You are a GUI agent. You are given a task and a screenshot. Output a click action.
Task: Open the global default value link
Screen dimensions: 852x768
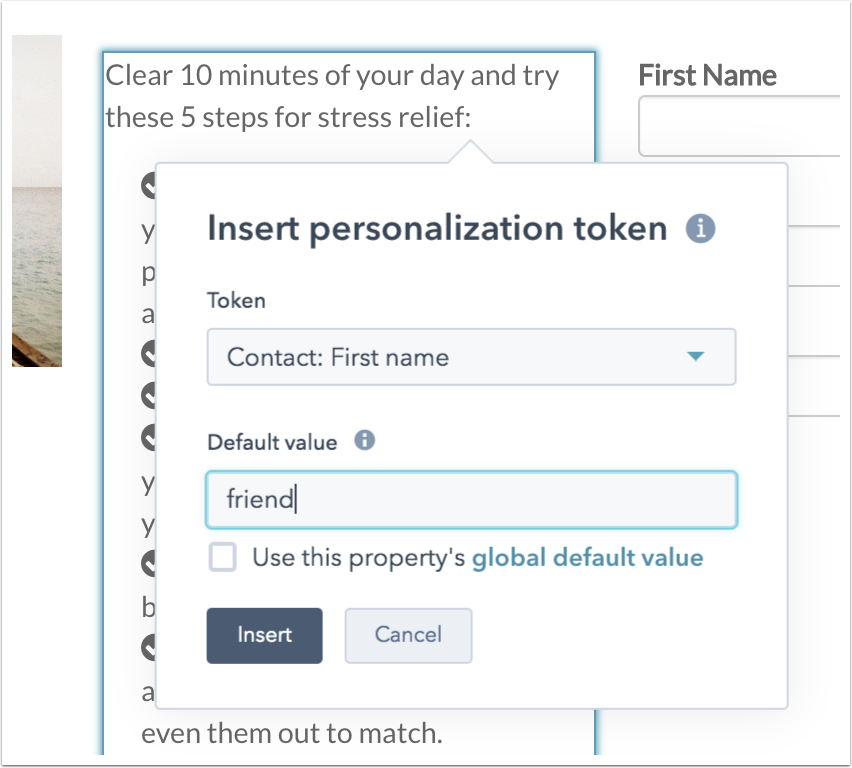pyautogui.click(x=587, y=558)
